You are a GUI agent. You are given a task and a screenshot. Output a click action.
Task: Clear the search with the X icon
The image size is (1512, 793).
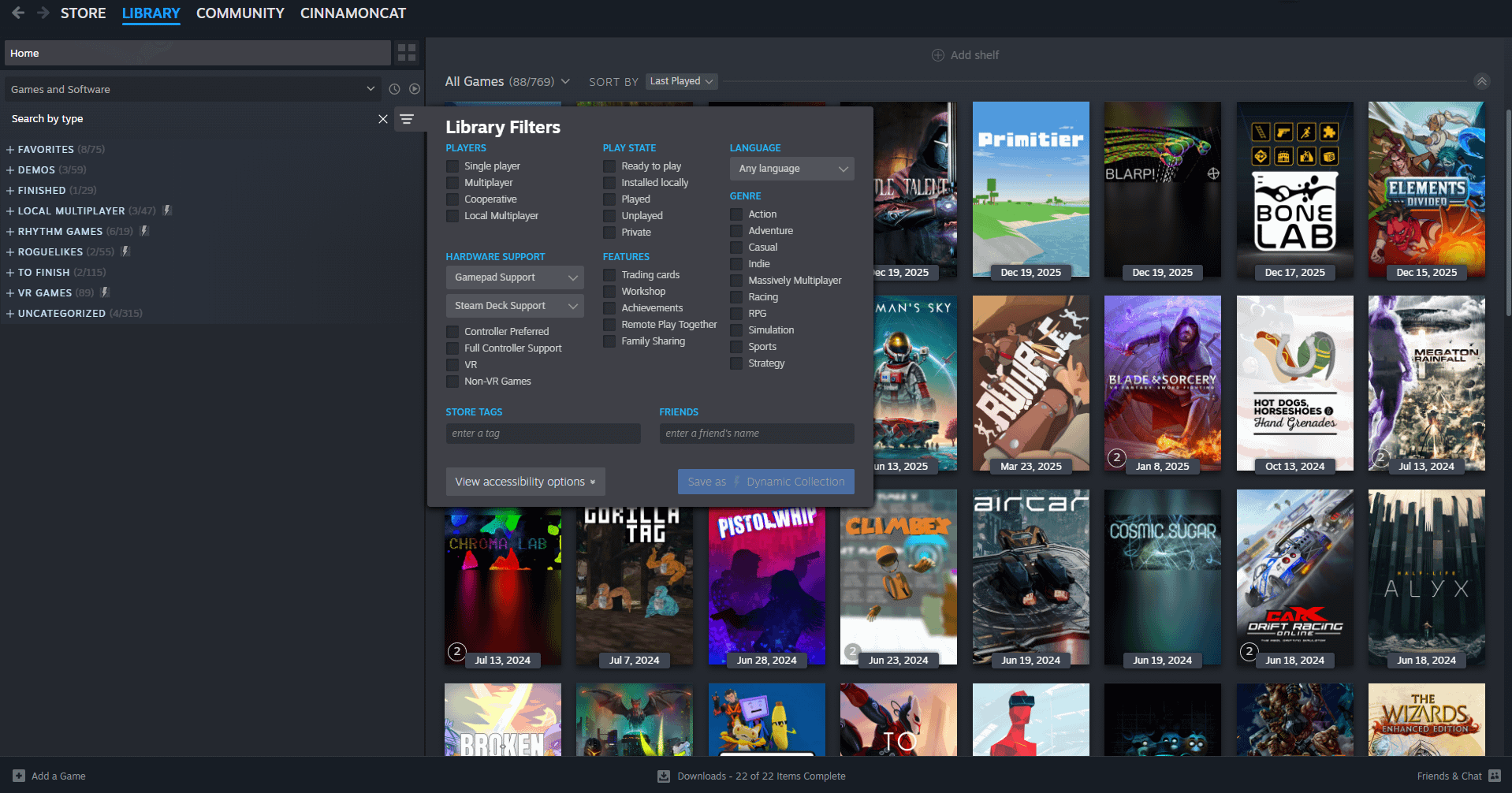pyautogui.click(x=383, y=119)
